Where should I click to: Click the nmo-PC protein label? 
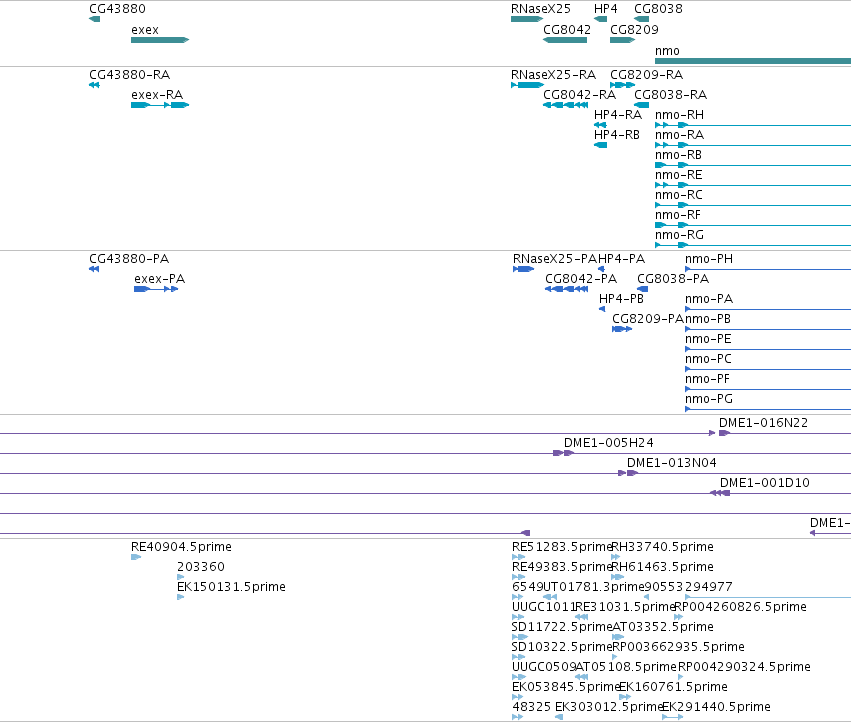pyautogui.click(x=708, y=359)
